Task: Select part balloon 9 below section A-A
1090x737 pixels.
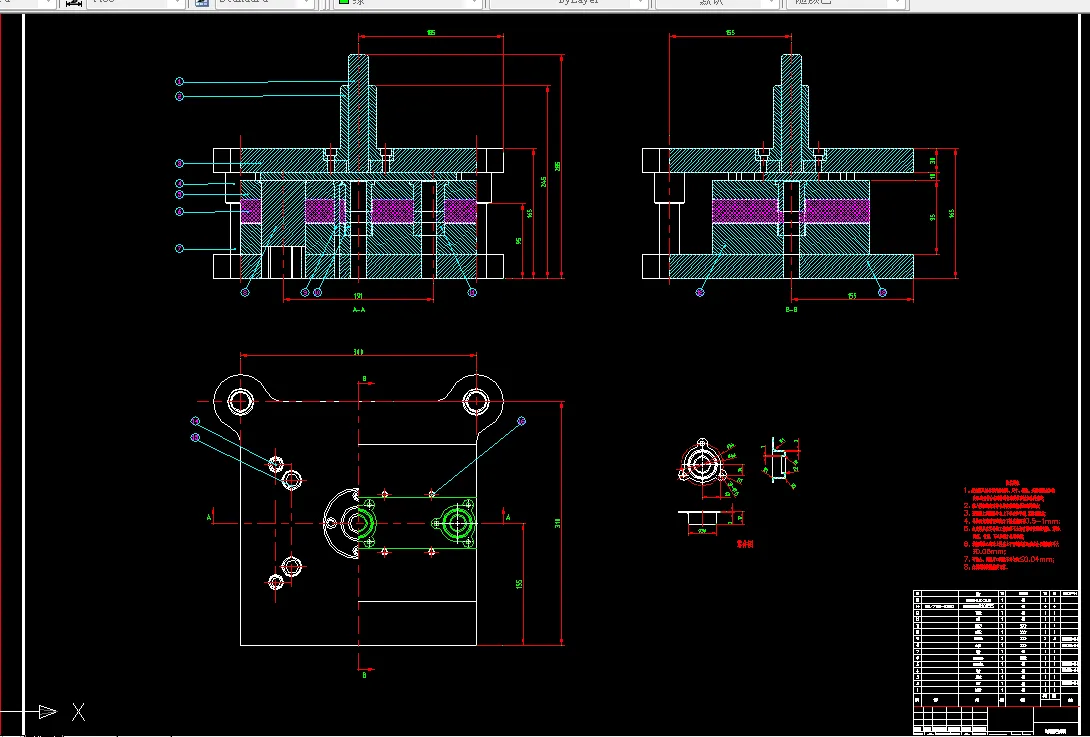Action: (x=304, y=292)
